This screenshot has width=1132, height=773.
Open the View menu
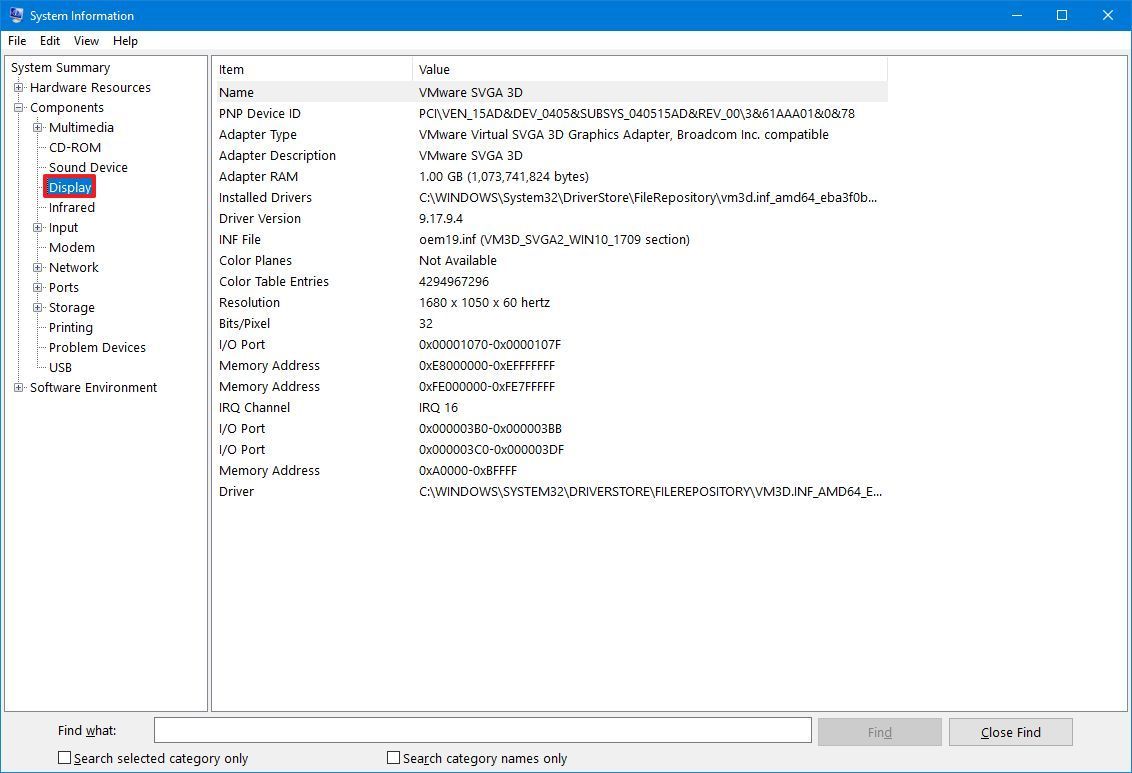coord(86,41)
